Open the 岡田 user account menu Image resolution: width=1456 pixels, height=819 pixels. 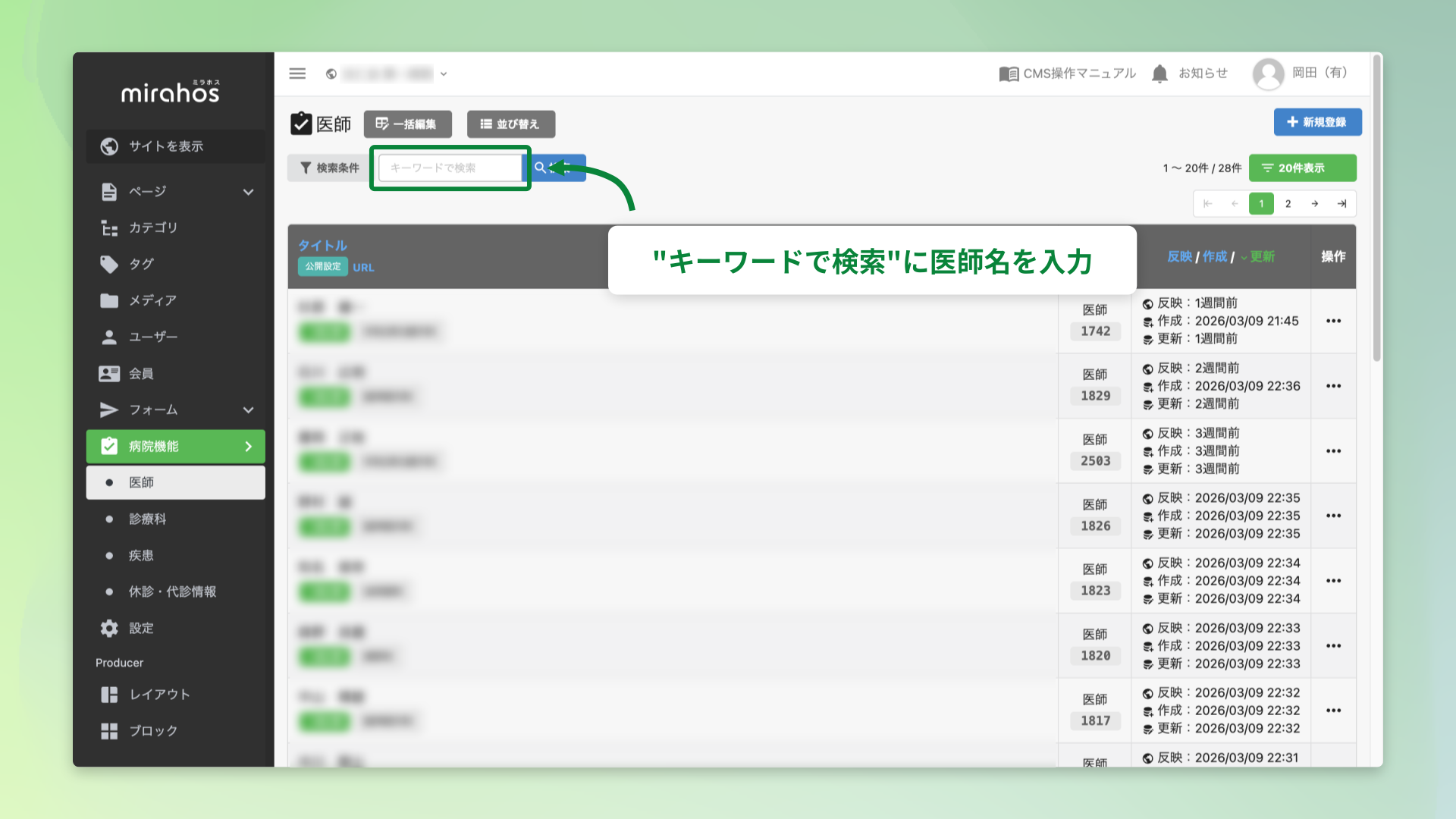(x=1301, y=74)
